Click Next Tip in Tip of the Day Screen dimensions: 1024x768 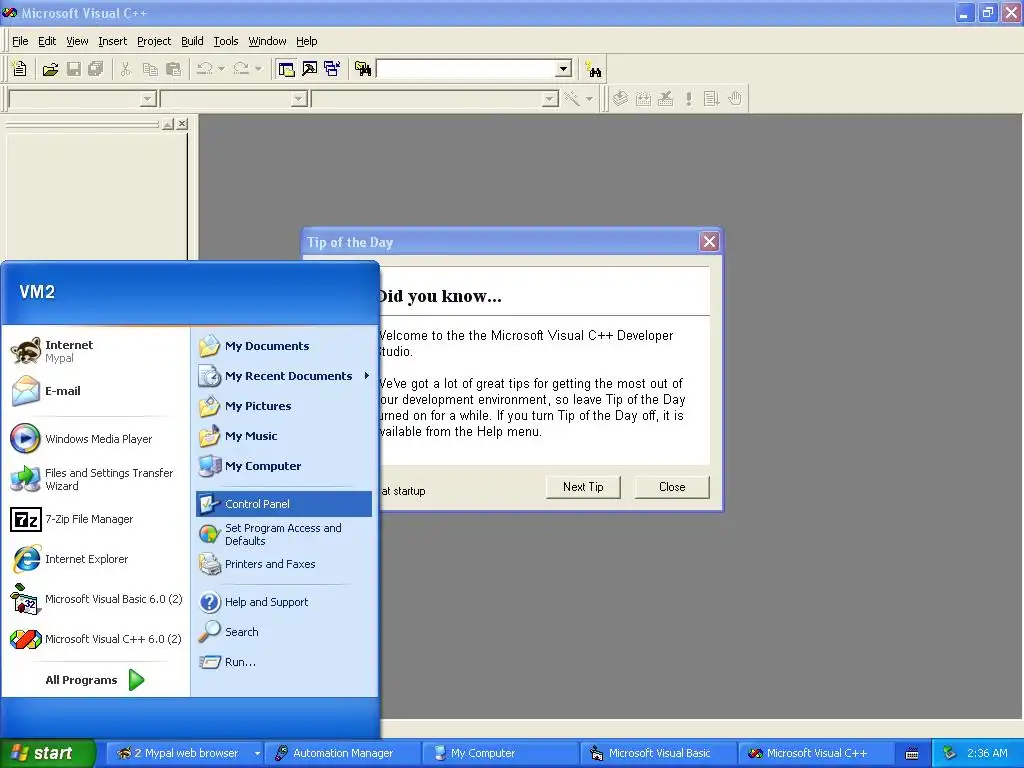[x=583, y=487]
